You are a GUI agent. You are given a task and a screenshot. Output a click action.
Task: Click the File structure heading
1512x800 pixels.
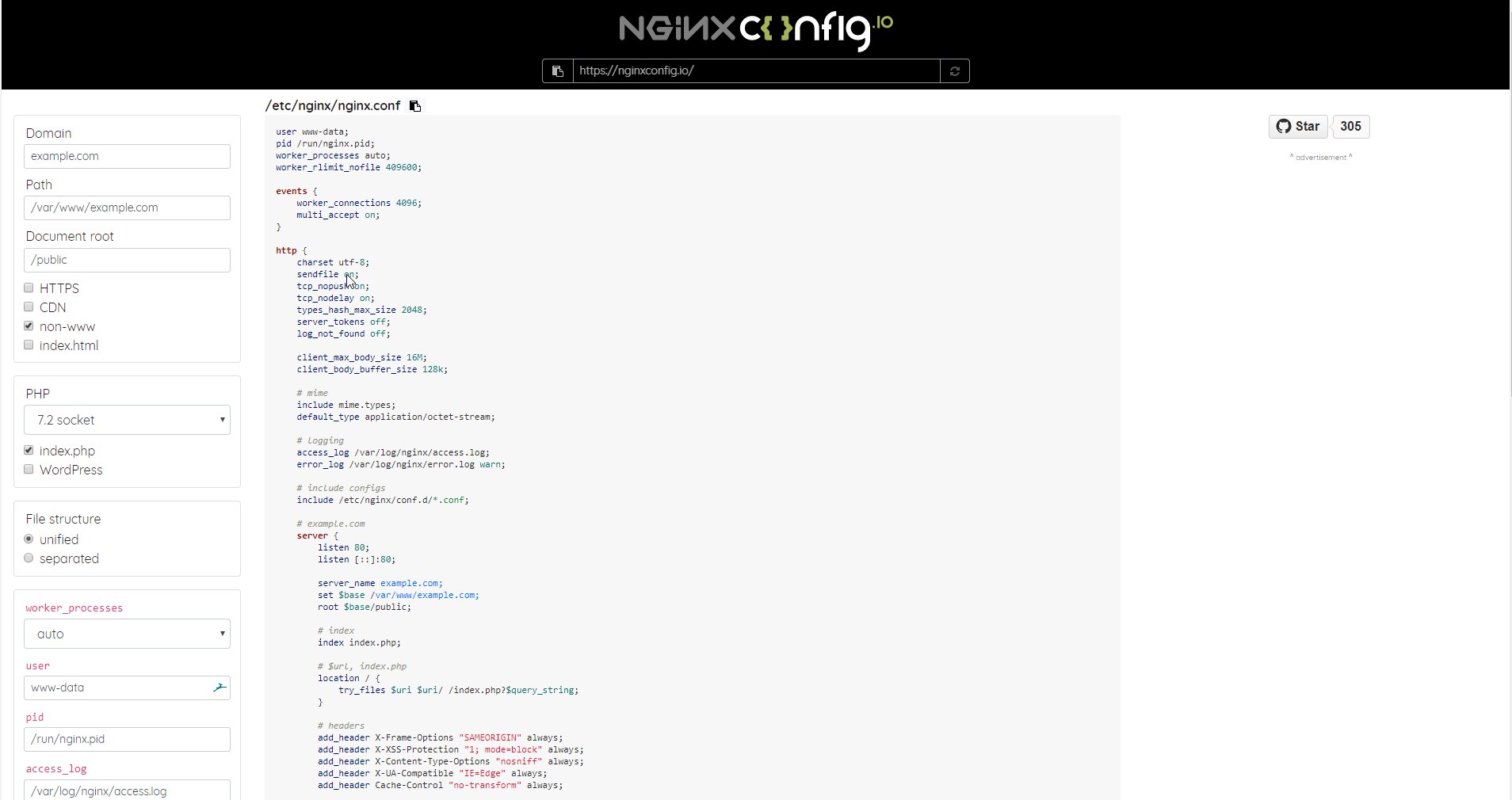[63, 519]
